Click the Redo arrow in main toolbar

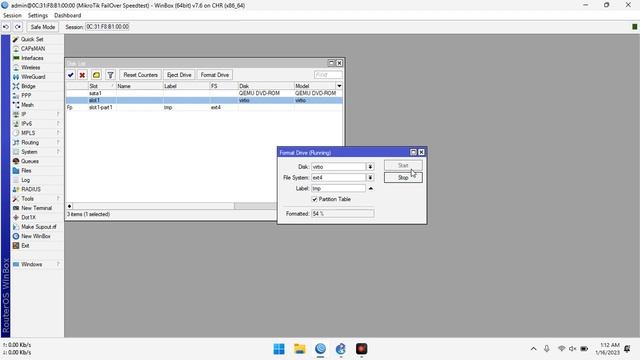click(x=18, y=27)
